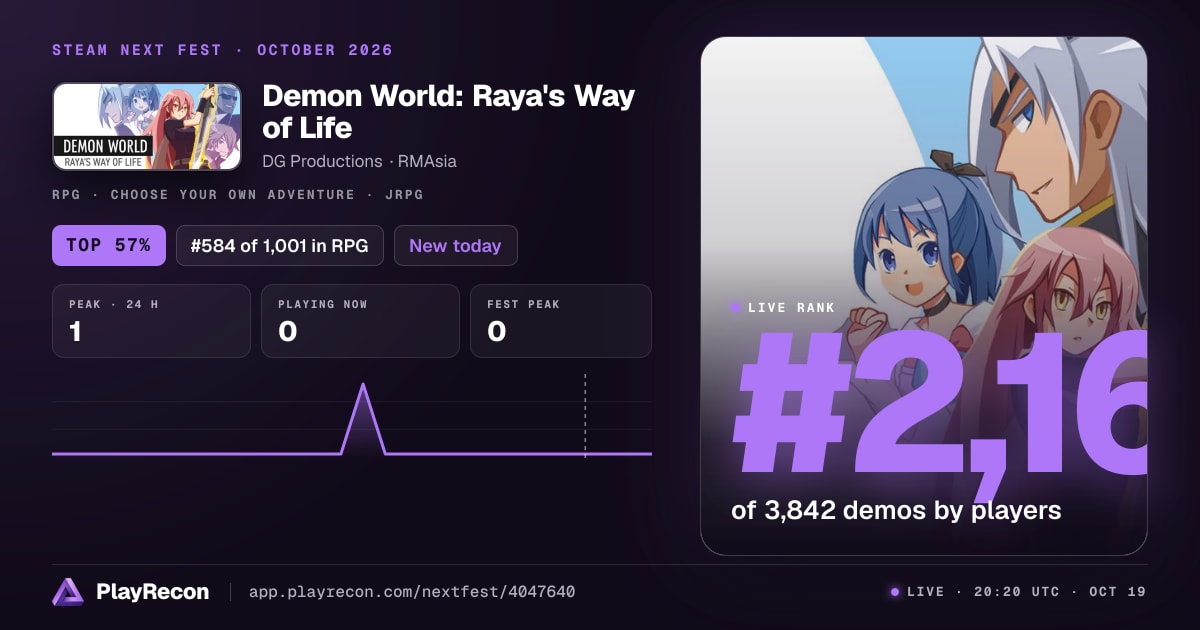Click the PlayRecon triangle logo icon

click(68, 592)
